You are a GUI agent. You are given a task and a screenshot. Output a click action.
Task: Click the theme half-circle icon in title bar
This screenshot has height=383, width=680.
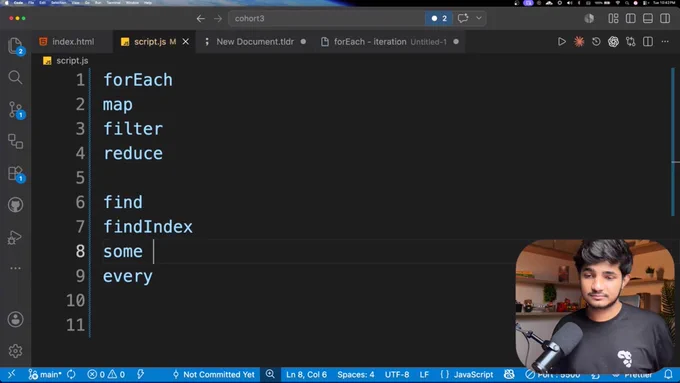[x=589, y=18]
